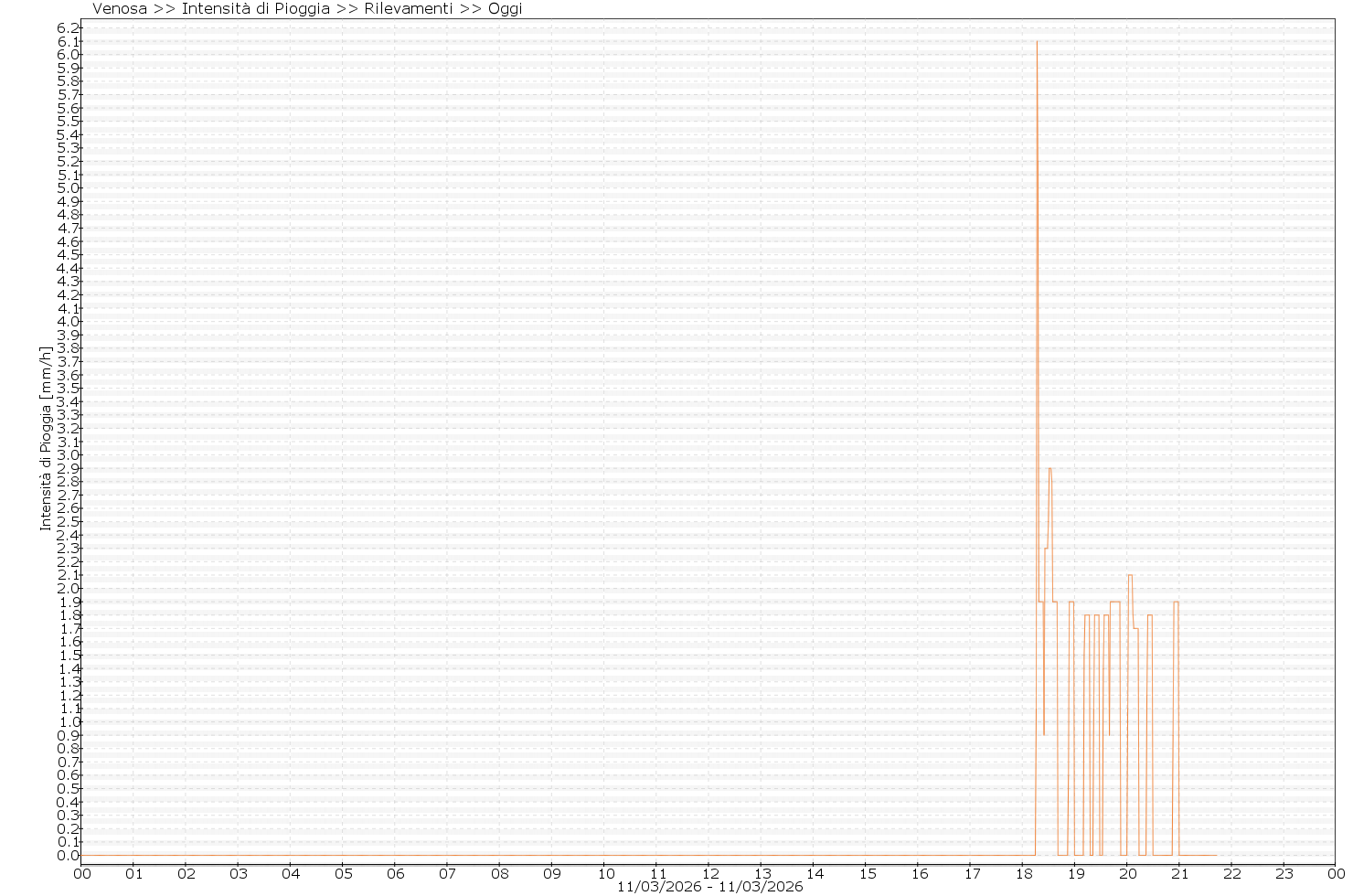Click the 1.9 value on the y-axis

click(69, 602)
